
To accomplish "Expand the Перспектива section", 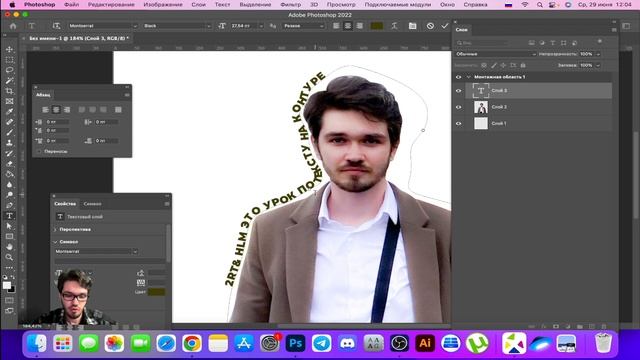I will [x=56, y=230].
